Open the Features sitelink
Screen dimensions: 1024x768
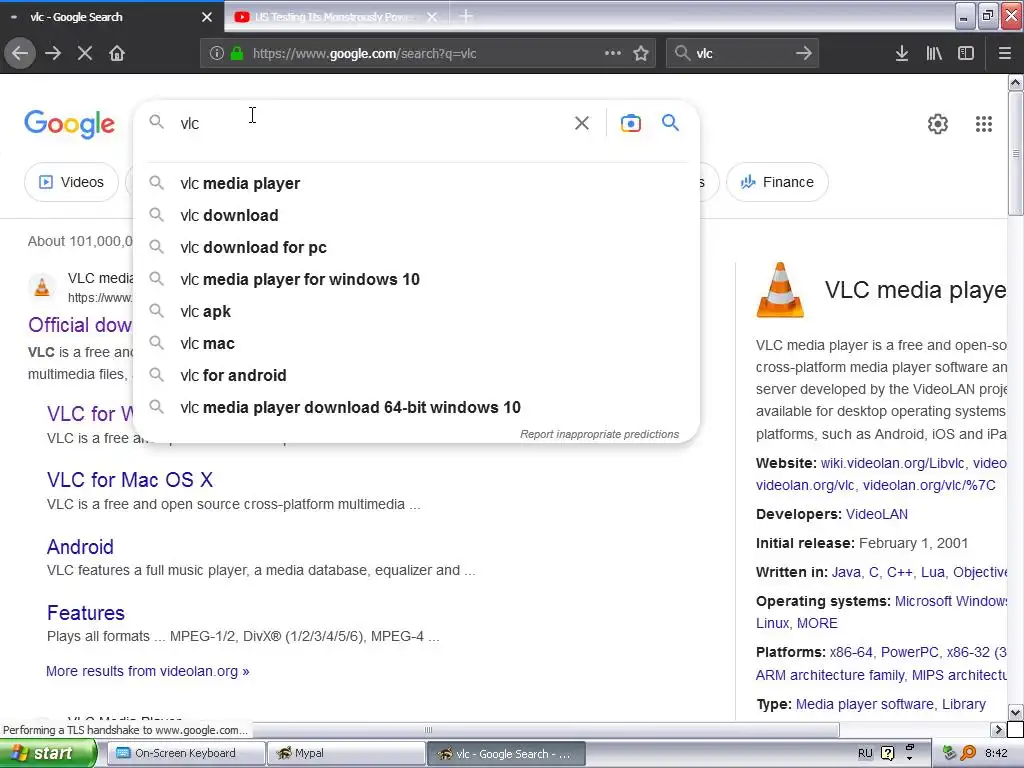[86, 613]
